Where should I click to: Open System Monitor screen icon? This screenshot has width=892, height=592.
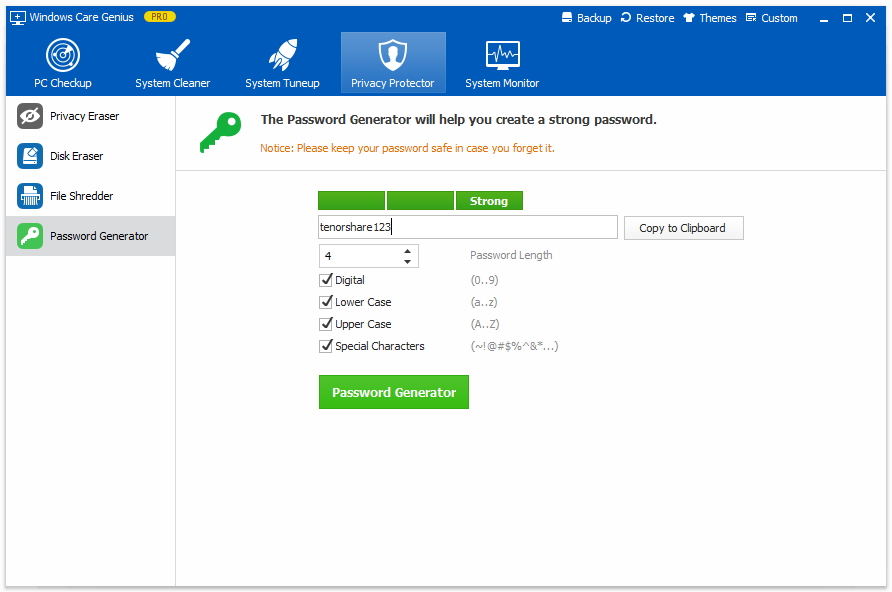pos(502,55)
